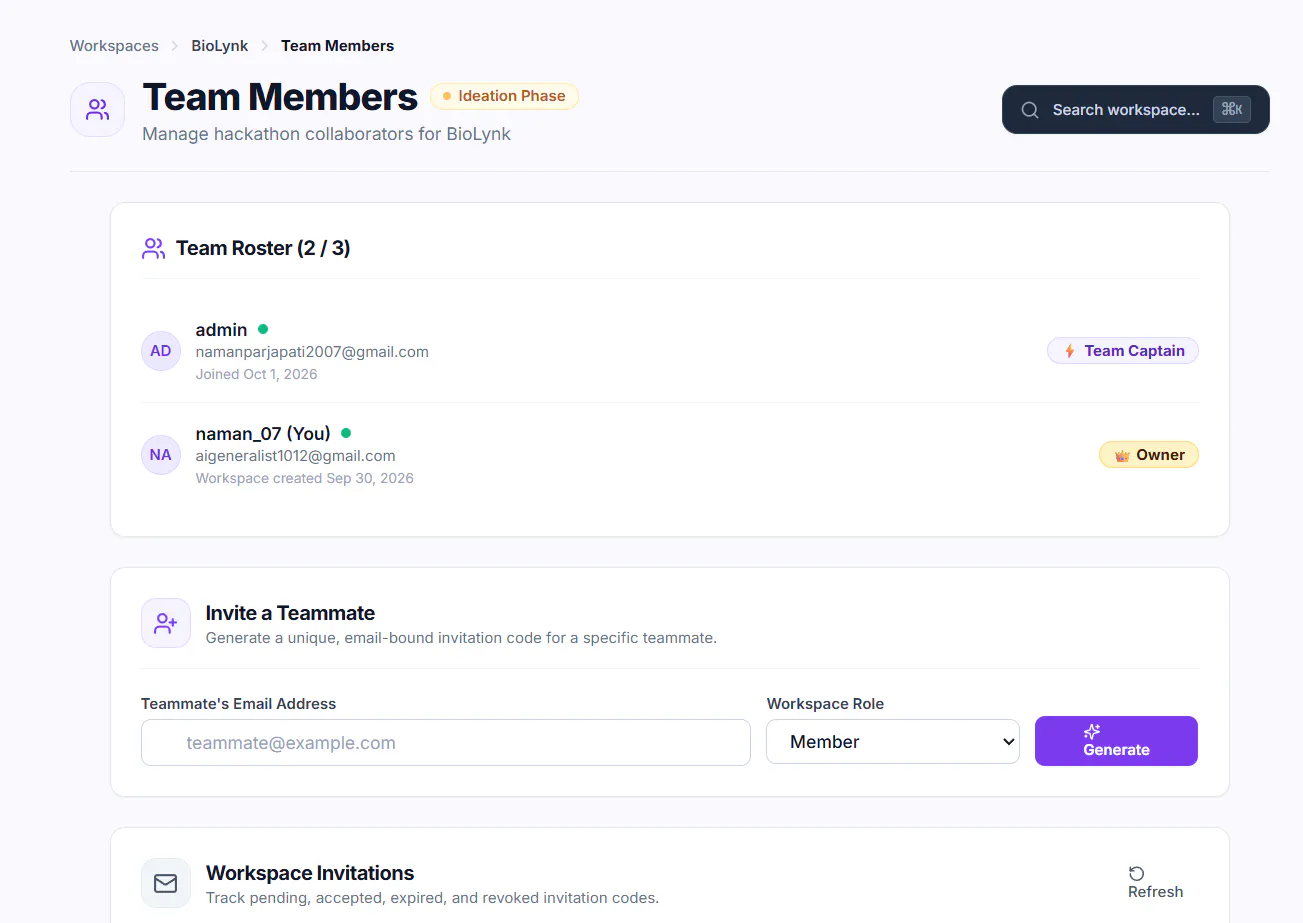Focus the Search workspace field
This screenshot has height=923, width=1303.
pos(1136,110)
